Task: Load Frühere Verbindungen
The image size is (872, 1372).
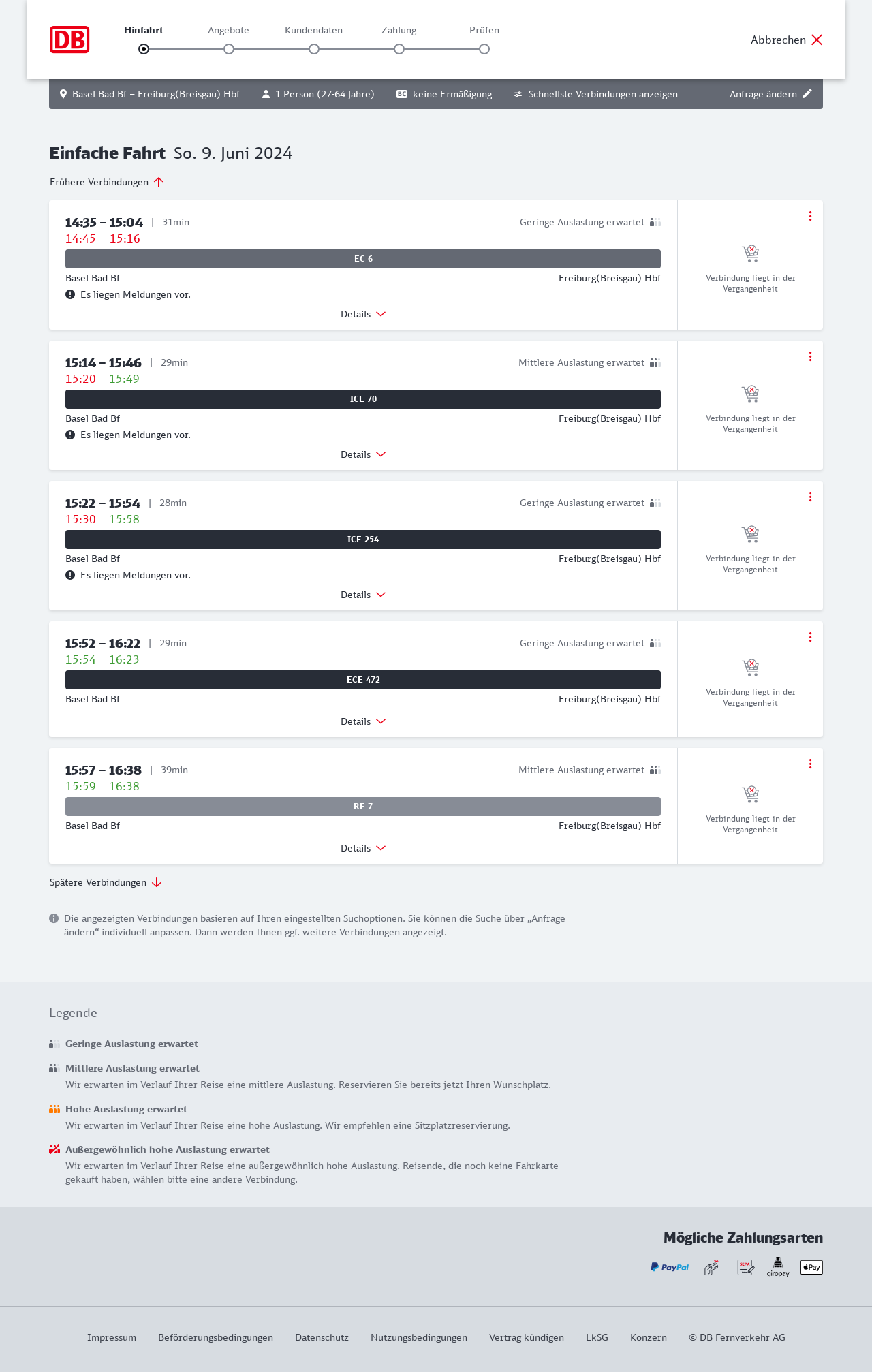Action: point(107,182)
